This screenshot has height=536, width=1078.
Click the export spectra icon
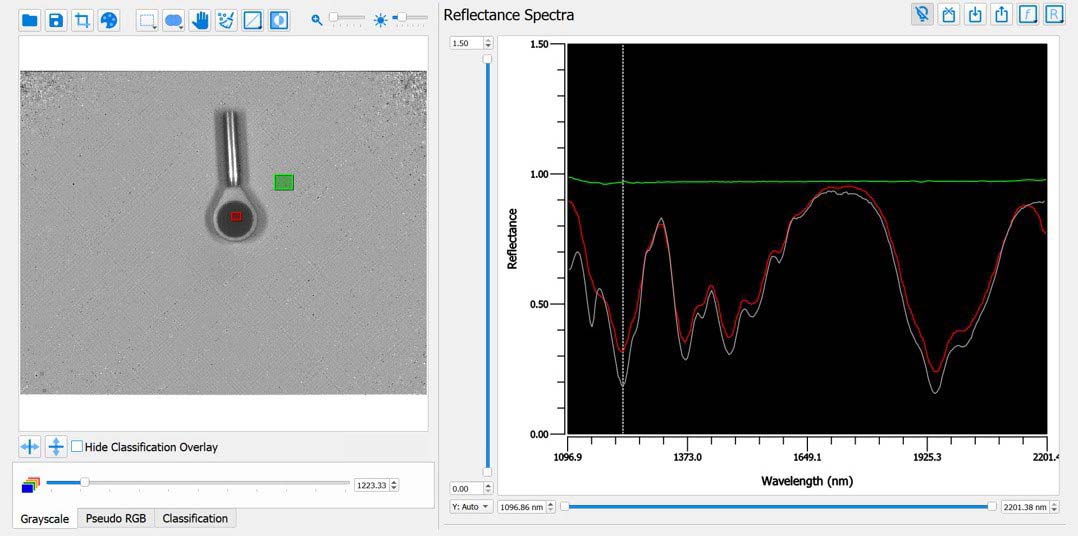(1001, 15)
